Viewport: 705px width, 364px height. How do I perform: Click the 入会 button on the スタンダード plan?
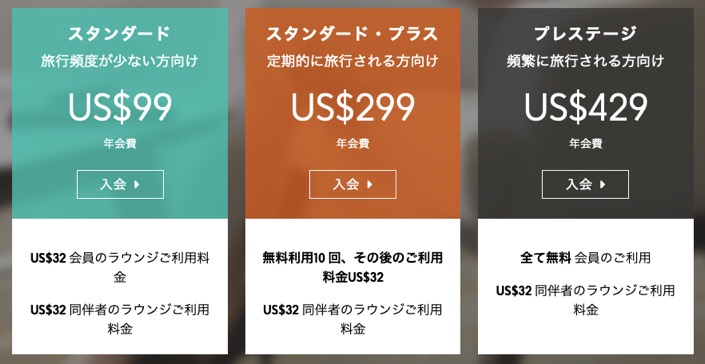[x=120, y=184]
